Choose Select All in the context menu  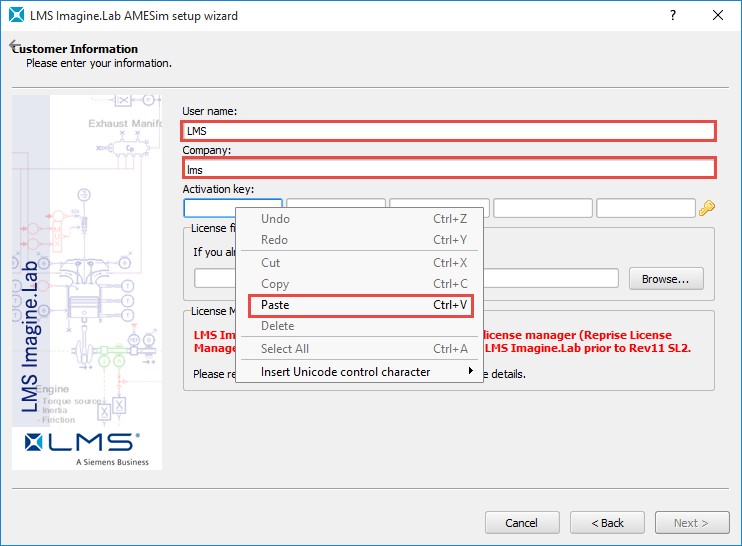(x=284, y=349)
